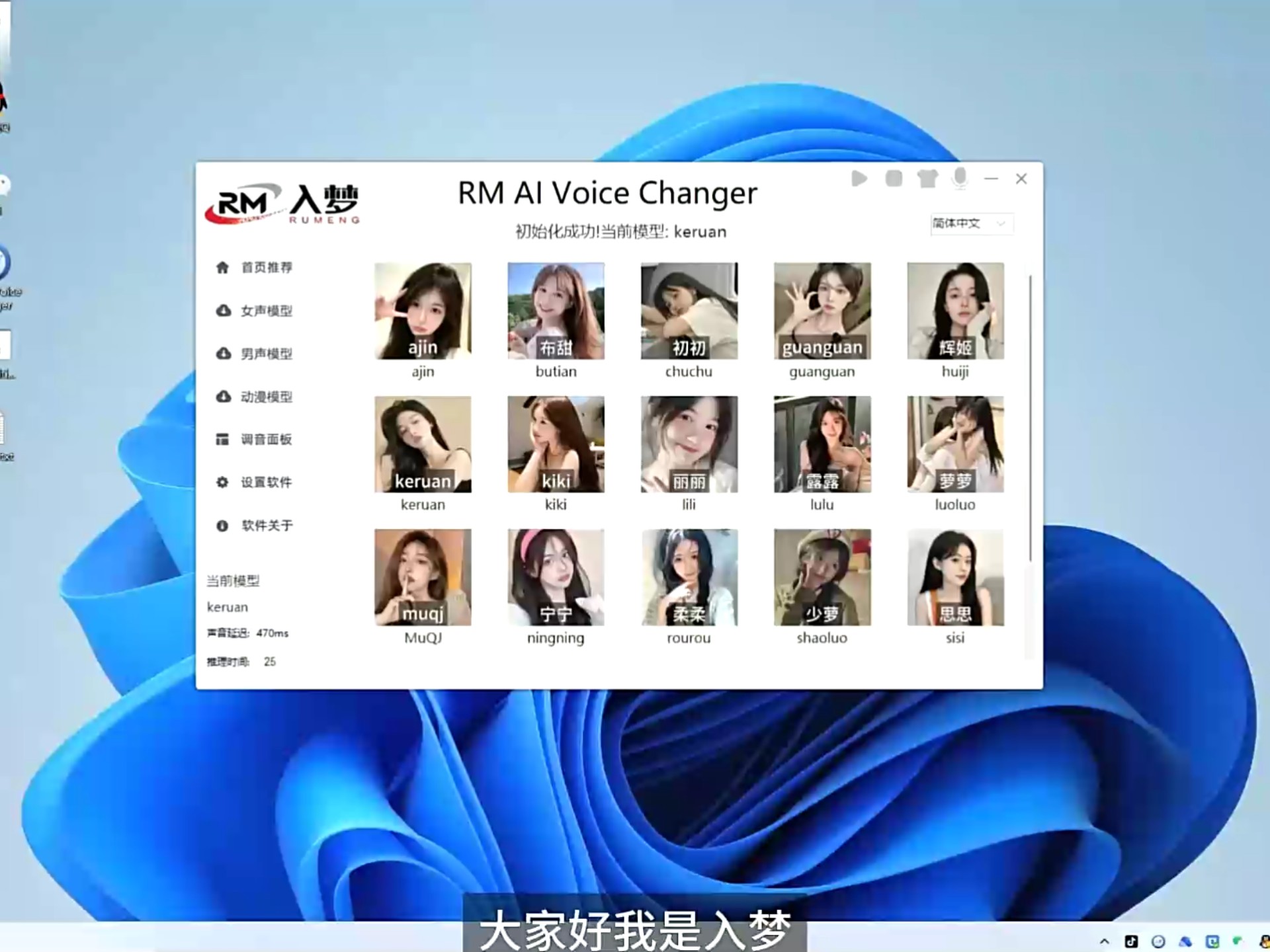Click the cloud download icon beside 女声模型

click(224, 310)
